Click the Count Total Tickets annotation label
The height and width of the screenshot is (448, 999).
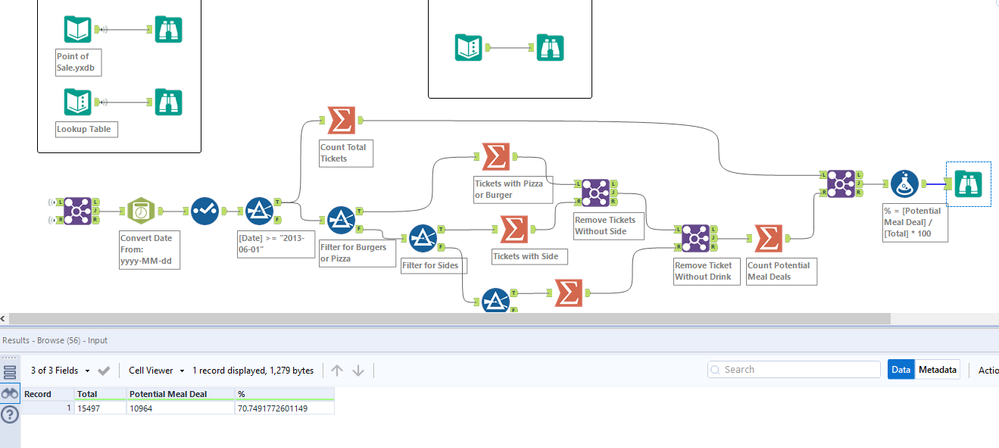pyautogui.click(x=345, y=153)
